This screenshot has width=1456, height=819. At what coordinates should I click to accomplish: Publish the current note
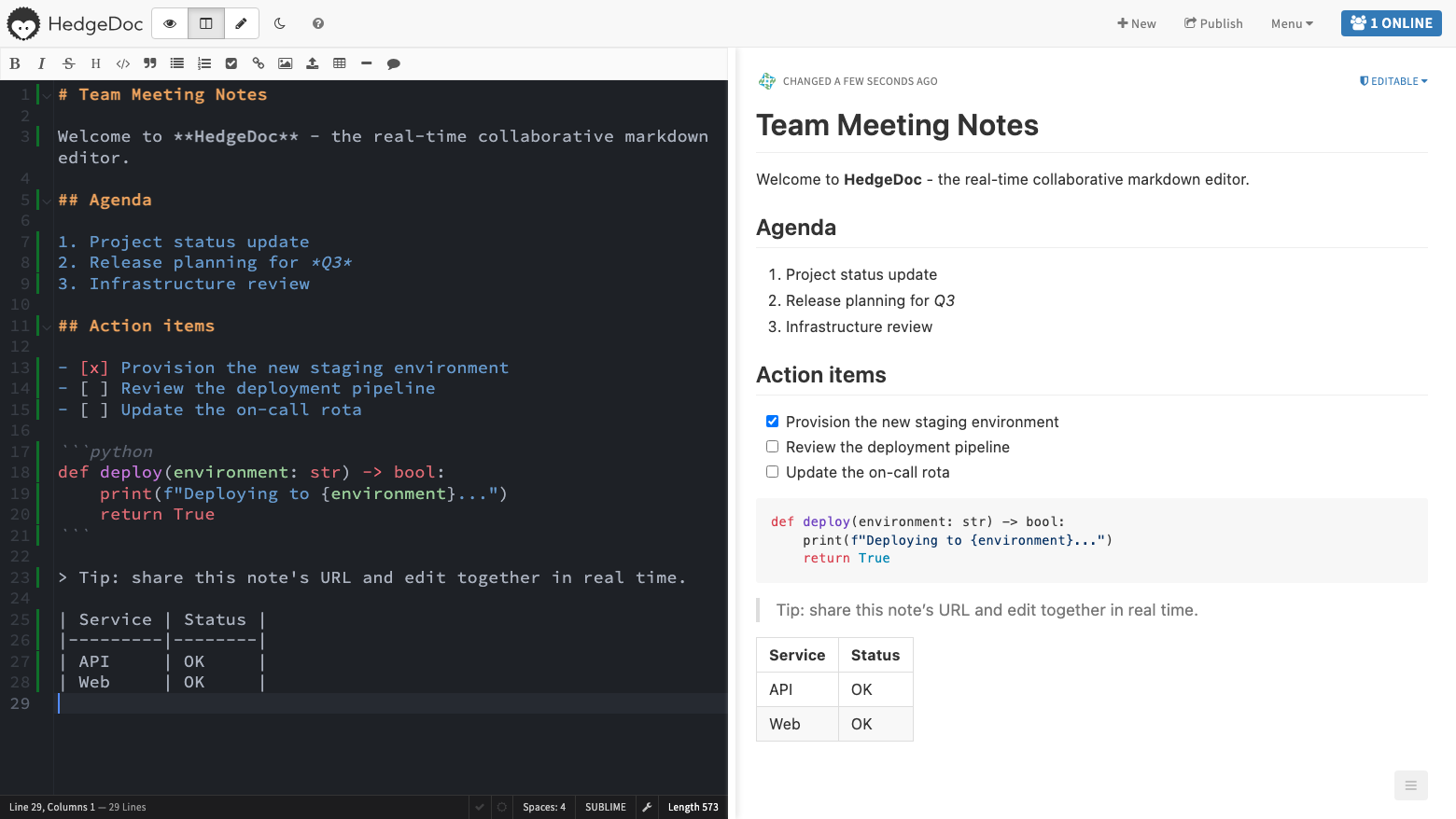click(1213, 23)
